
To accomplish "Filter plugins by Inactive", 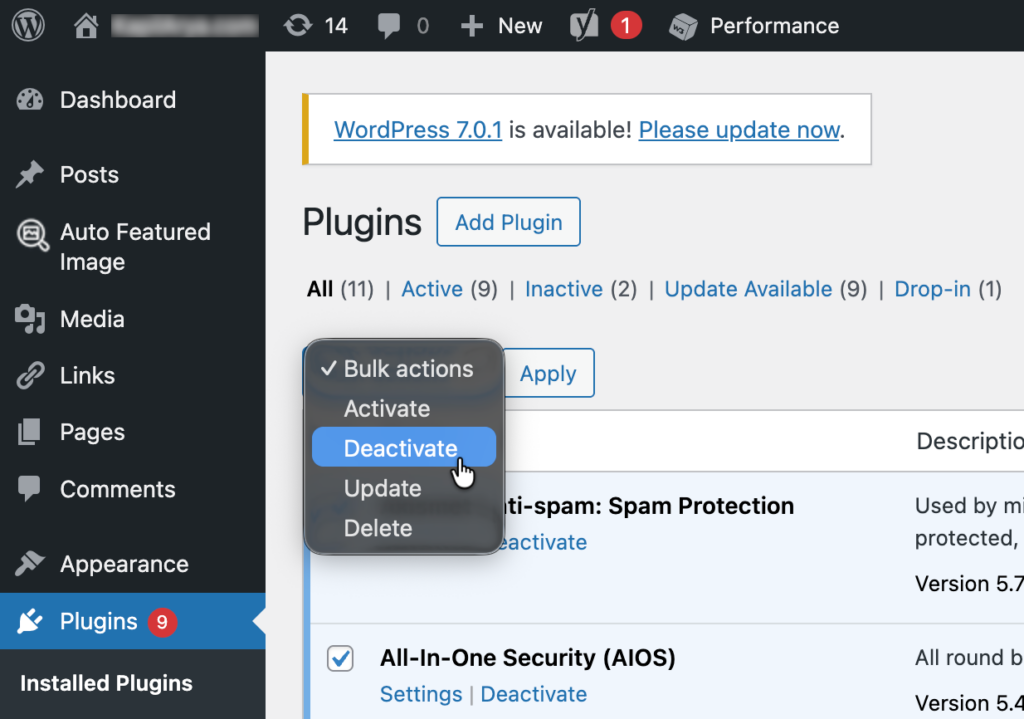I will point(564,289).
